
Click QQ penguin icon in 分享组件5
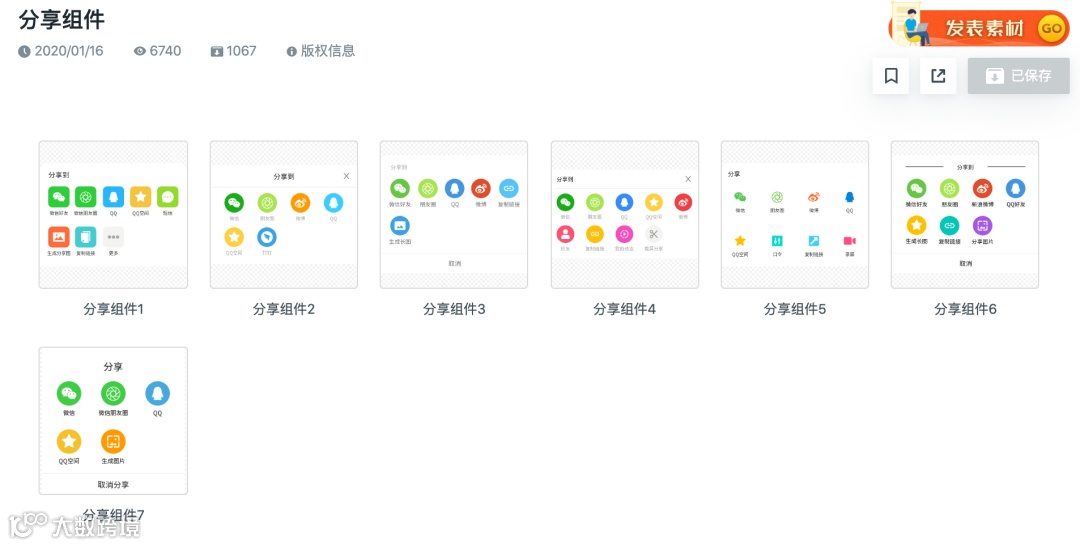pyautogui.click(x=849, y=197)
